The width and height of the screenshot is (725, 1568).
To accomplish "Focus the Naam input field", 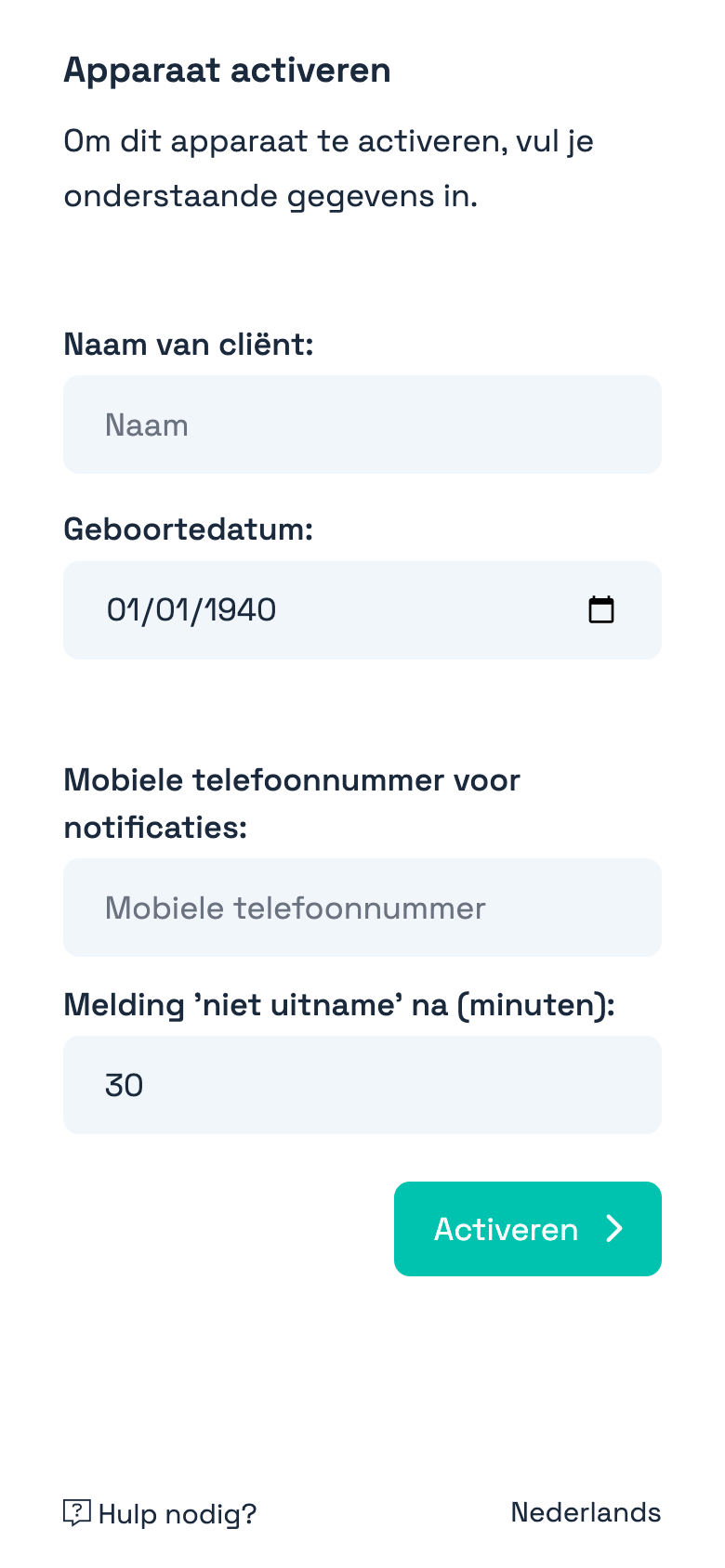I will (x=362, y=425).
